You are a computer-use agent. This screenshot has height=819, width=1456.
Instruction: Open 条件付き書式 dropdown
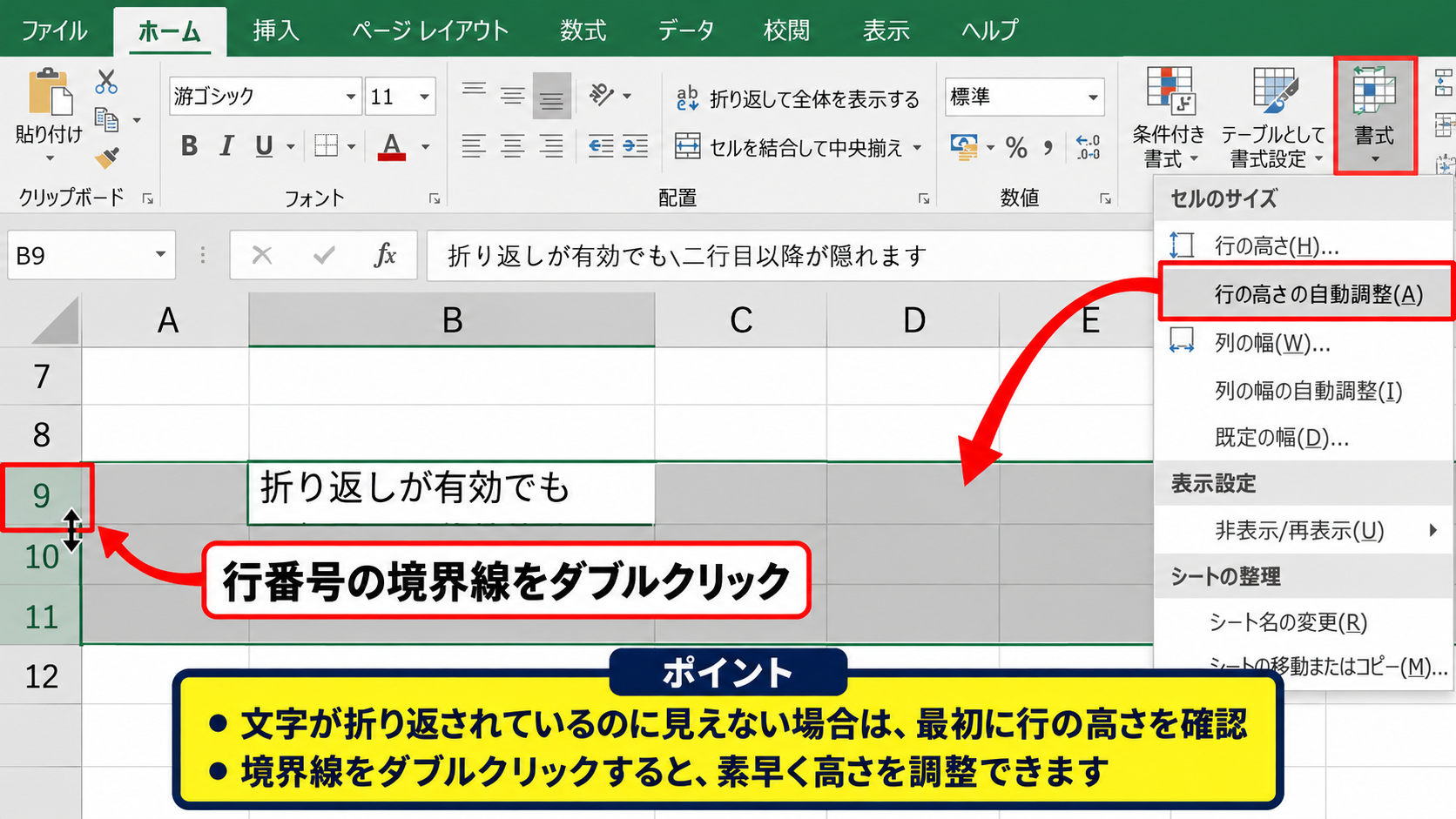pos(1169,117)
